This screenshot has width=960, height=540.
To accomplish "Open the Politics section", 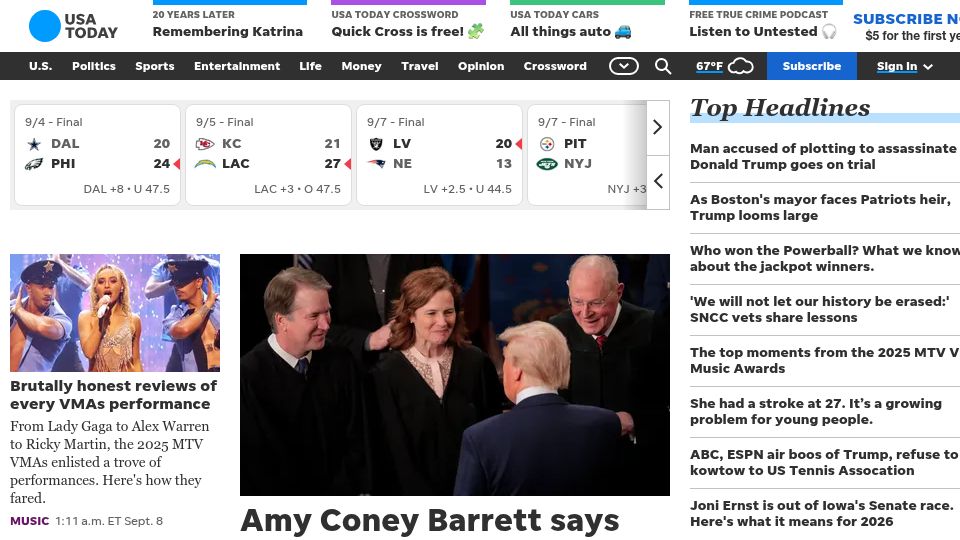I will 94,66.
